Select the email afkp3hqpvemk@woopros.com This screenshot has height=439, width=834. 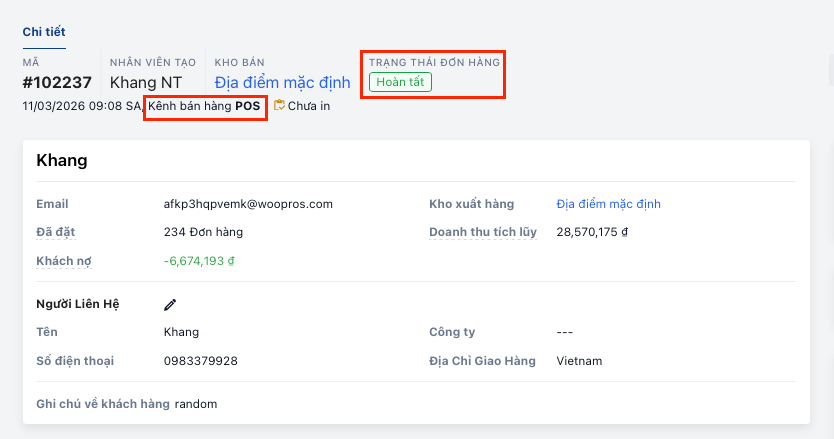(248, 204)
